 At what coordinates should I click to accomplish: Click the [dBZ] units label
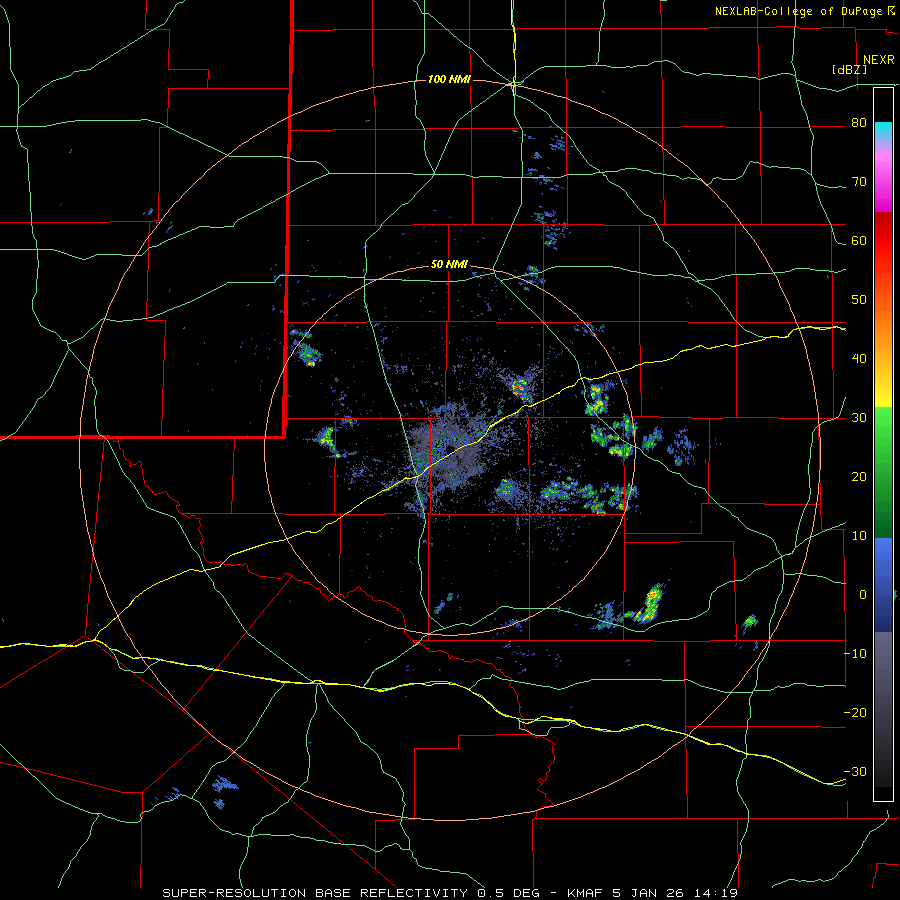tap(849, 70)
